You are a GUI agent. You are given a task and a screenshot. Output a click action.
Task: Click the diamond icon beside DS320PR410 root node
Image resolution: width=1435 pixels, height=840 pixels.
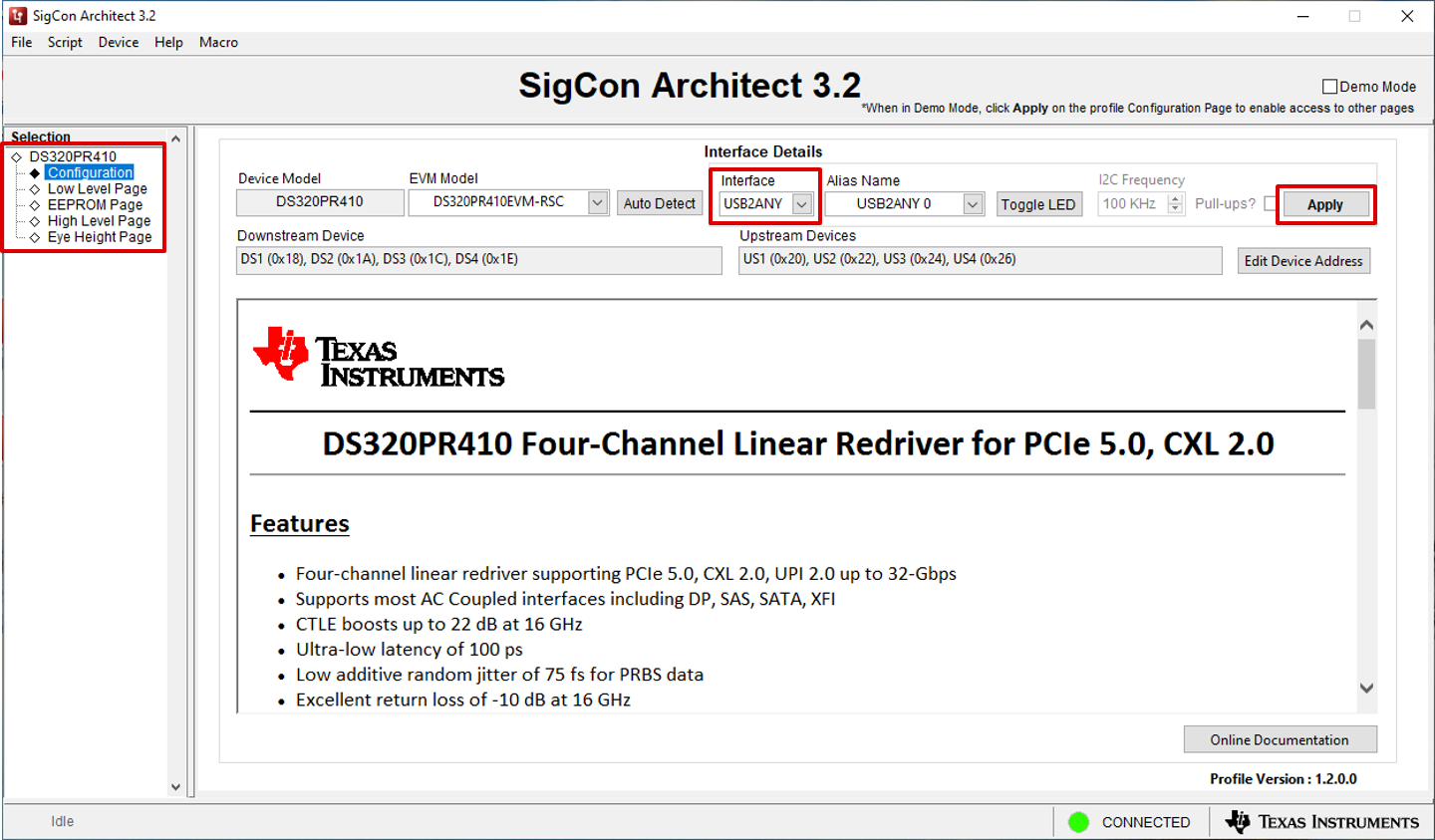click(16, 157)
